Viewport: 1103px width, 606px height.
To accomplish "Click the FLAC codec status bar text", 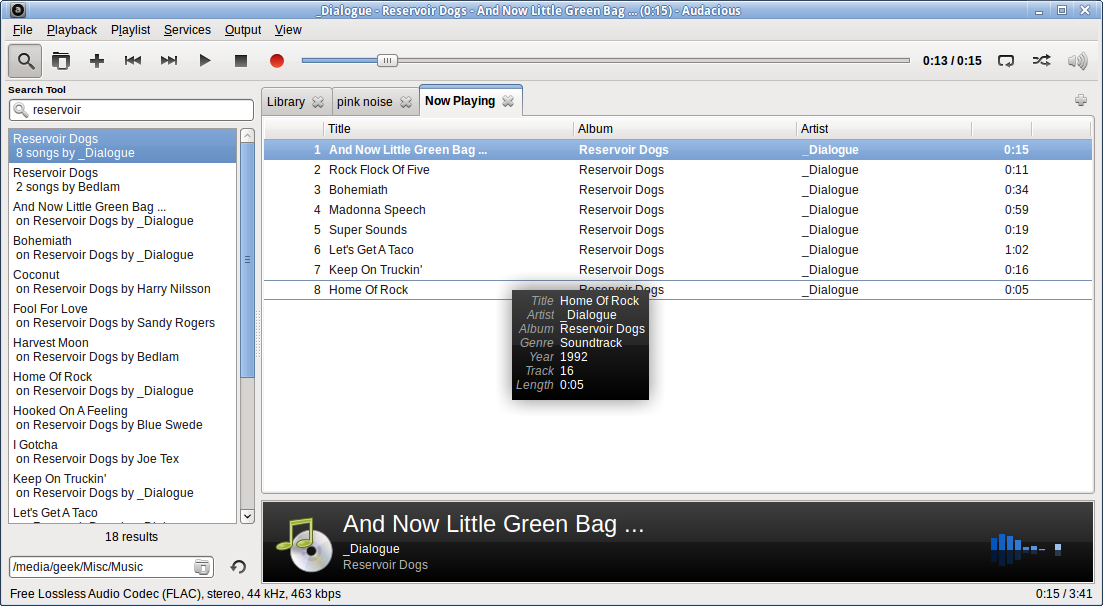I will [175, 594].
